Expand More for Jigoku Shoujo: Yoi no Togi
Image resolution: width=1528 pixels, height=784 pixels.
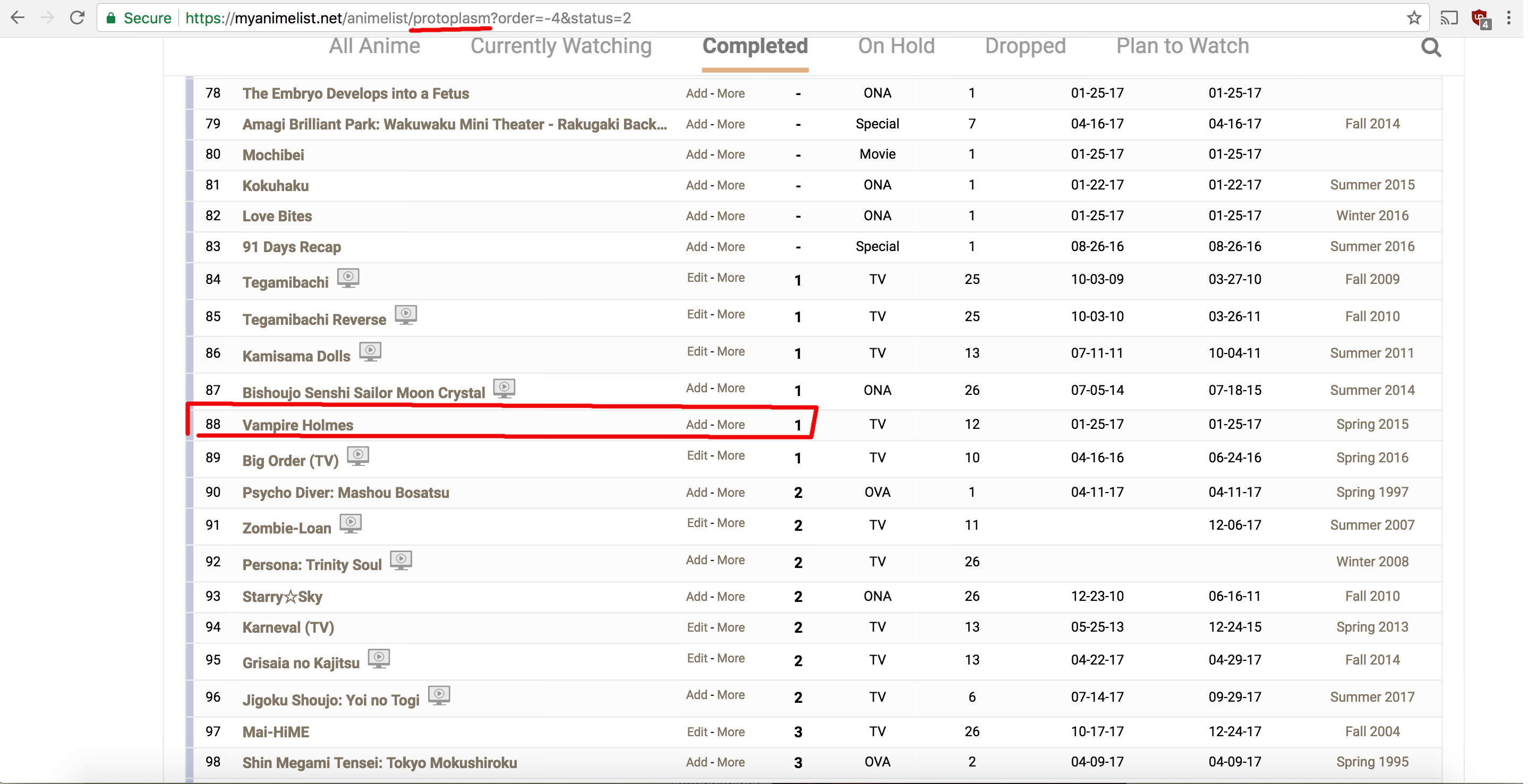coord(731,695)
